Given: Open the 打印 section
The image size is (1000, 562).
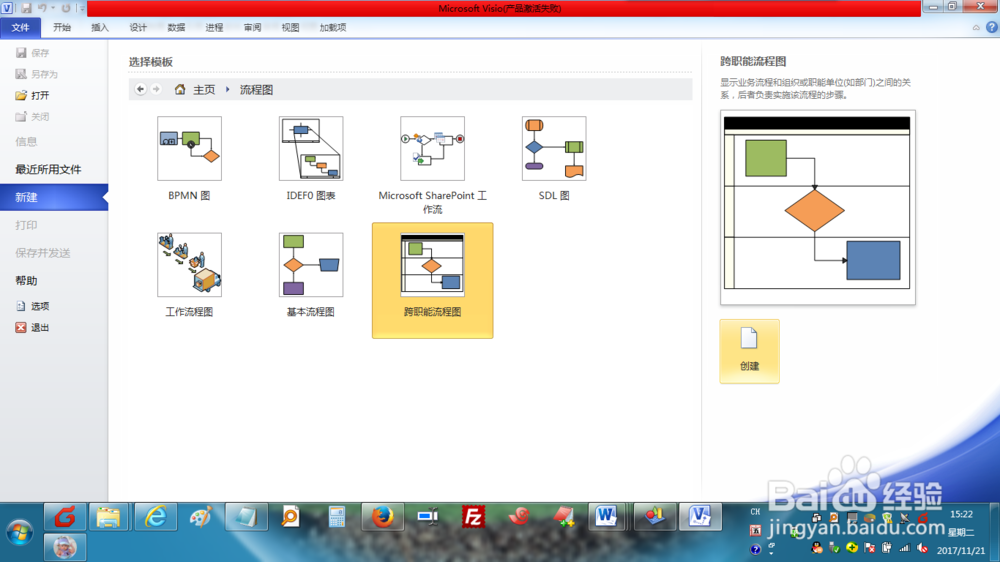Looking at the screenshot, I should (x=26, y=225).
